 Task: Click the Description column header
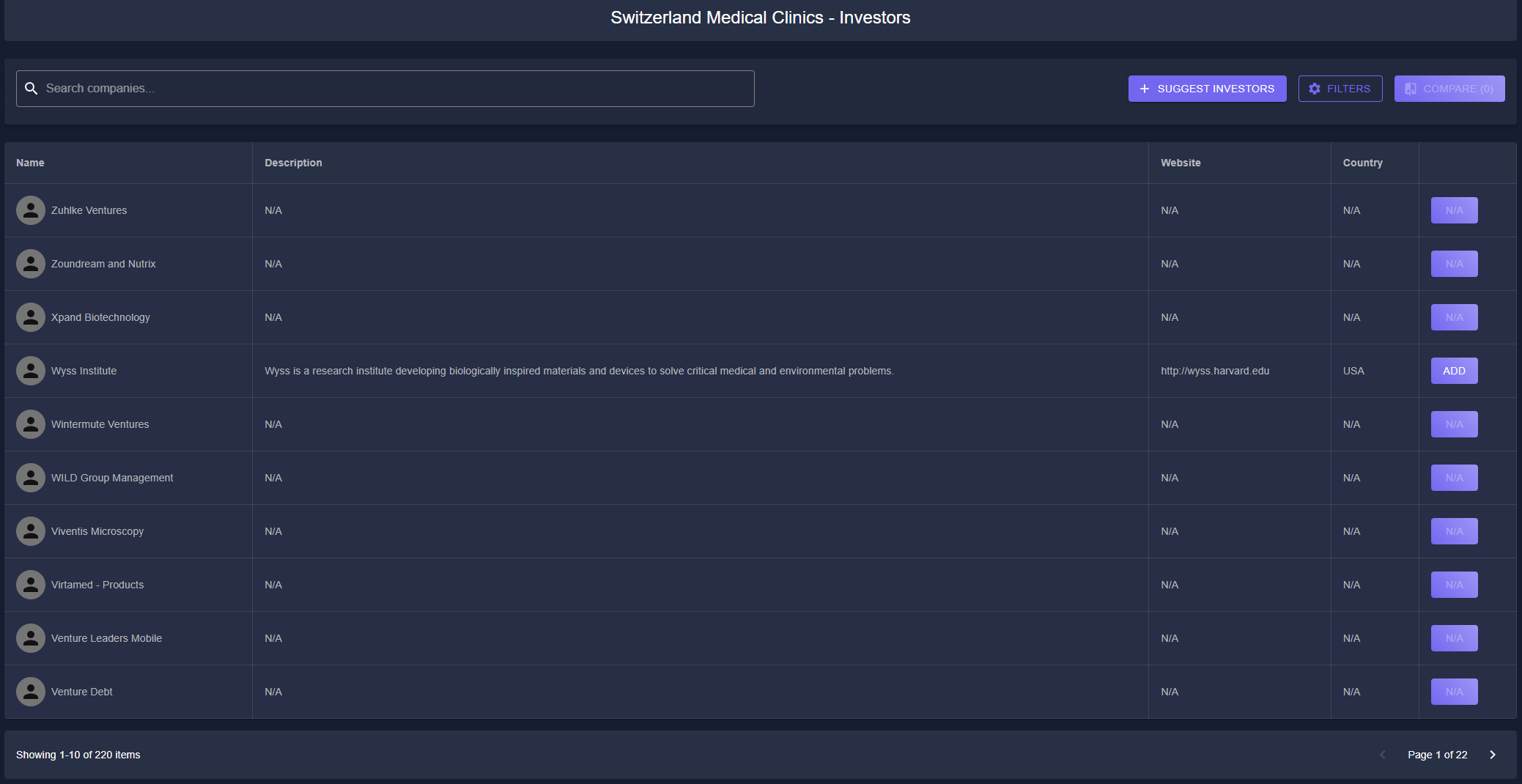pyautogui.click(x=293, y=163)
